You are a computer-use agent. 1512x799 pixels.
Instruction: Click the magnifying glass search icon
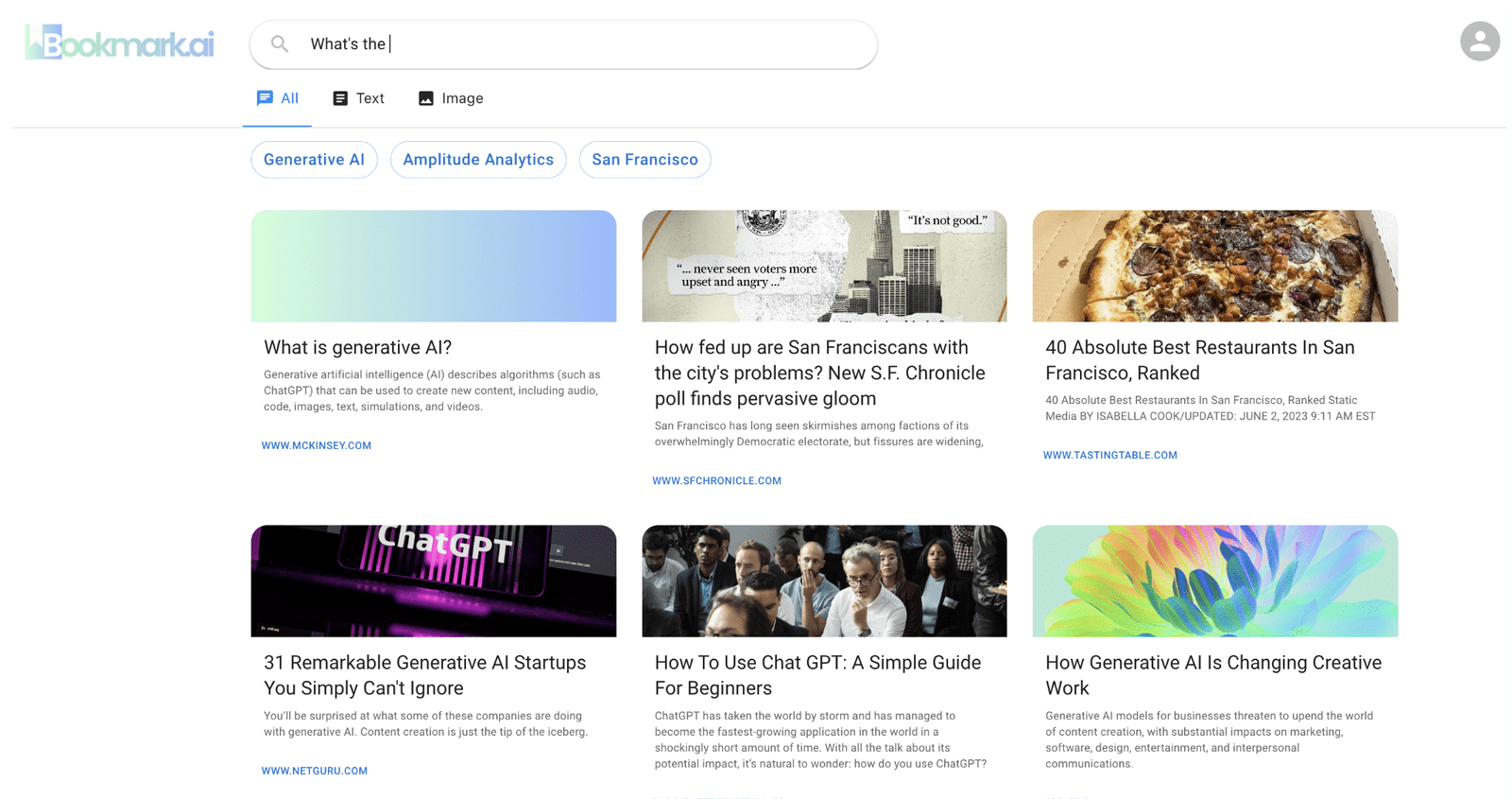(280, 43)
